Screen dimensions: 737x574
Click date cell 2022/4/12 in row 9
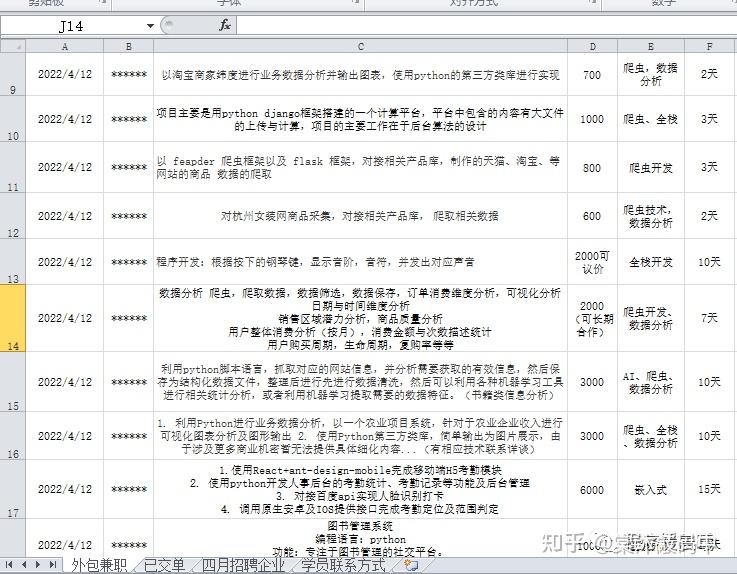click(65, 74)
